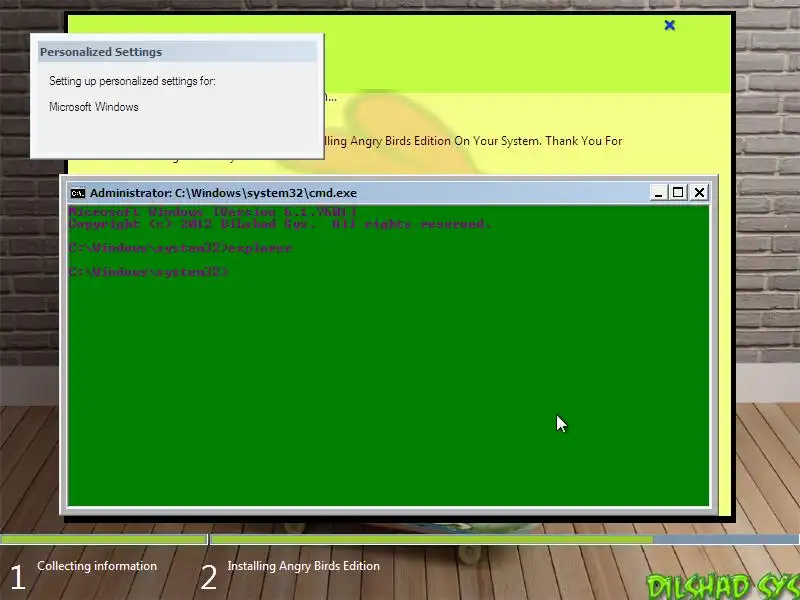Click the Copyright 2012 line in cmd

pyautogui.click(x=280, y=224)
